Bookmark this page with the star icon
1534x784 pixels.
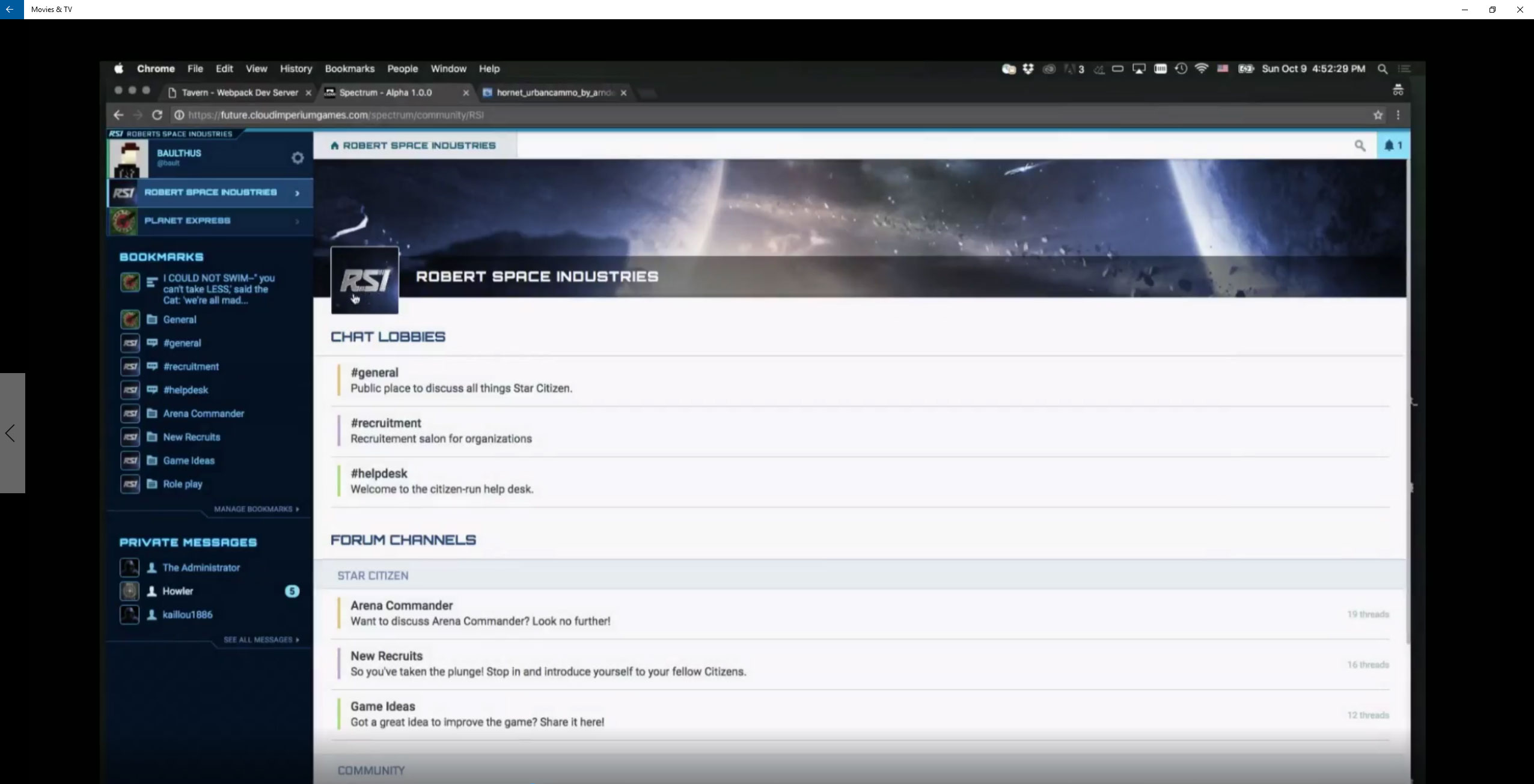(x=1378, y=115)
